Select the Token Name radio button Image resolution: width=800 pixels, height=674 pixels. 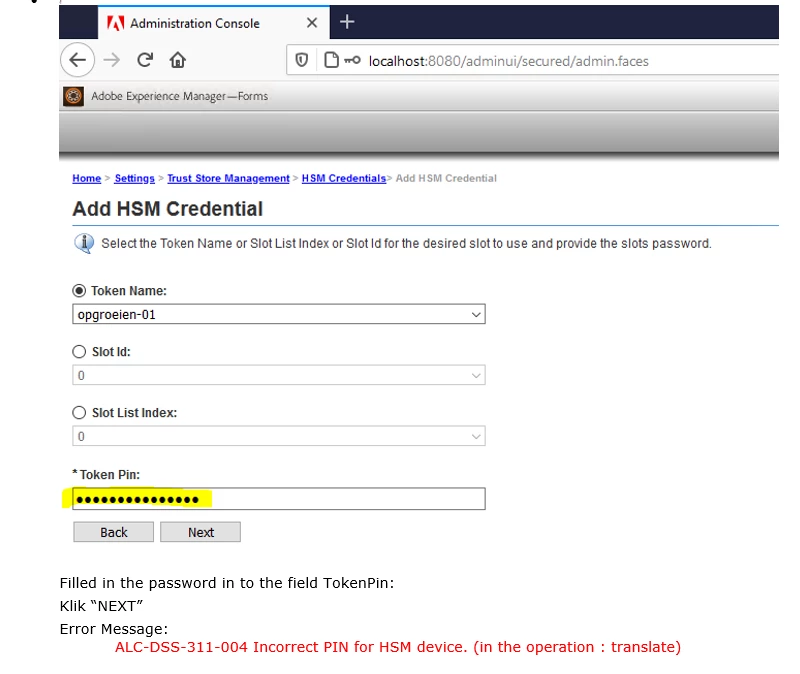tap(79, 291)
